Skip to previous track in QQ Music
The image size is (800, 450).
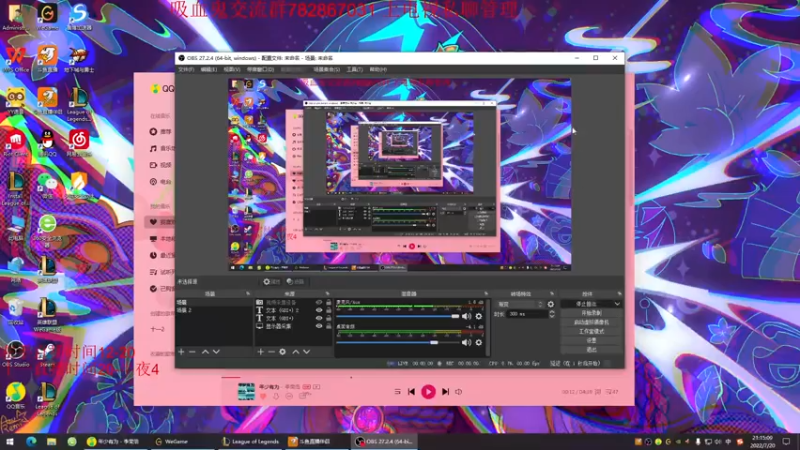411,391
